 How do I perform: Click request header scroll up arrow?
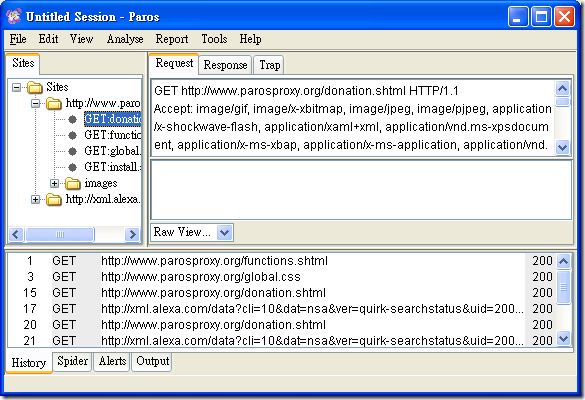pyautogui.click(x=563, y=89)
